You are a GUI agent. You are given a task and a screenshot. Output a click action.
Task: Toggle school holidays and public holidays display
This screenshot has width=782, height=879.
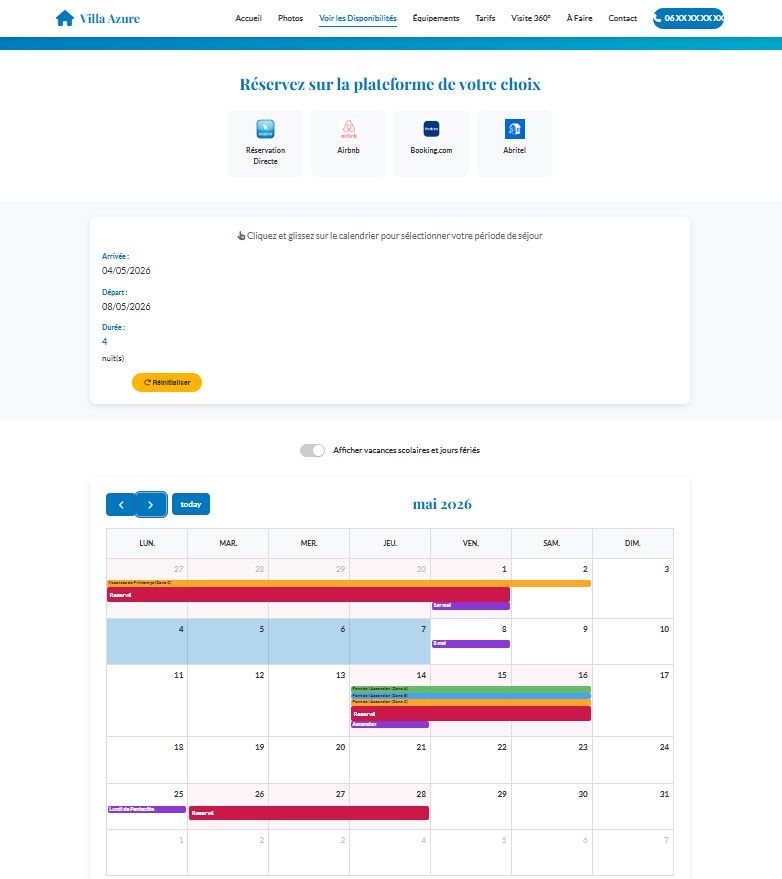tap(312, 450)
